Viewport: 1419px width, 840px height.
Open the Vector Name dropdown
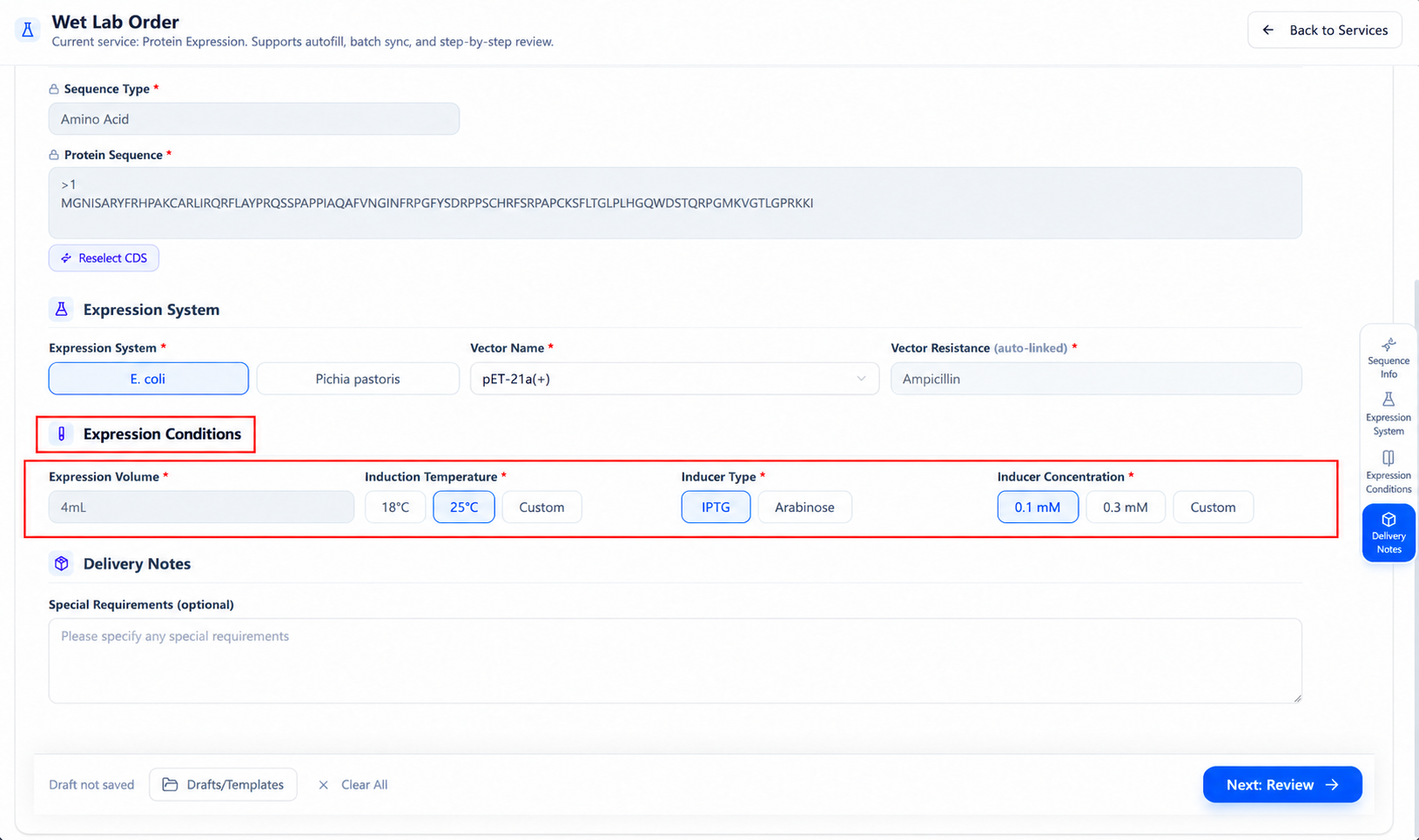(675, 379)
